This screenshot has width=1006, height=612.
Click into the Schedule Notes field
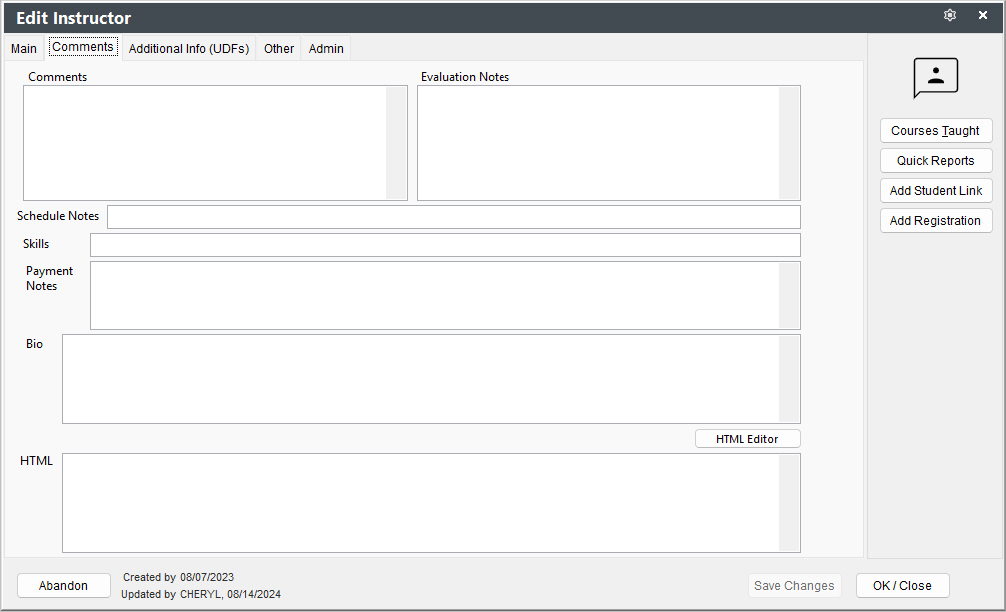coord(454,217)
